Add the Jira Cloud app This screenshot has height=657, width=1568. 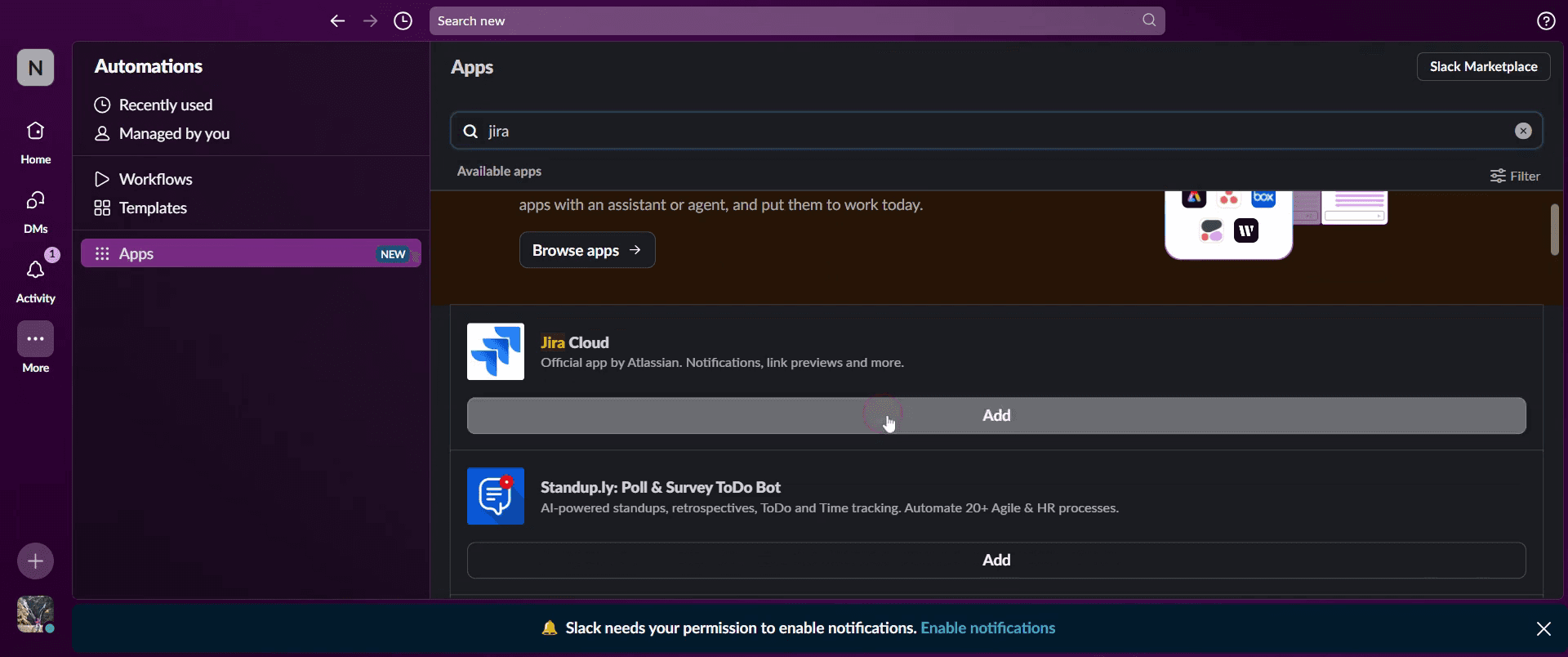[996, 416]
